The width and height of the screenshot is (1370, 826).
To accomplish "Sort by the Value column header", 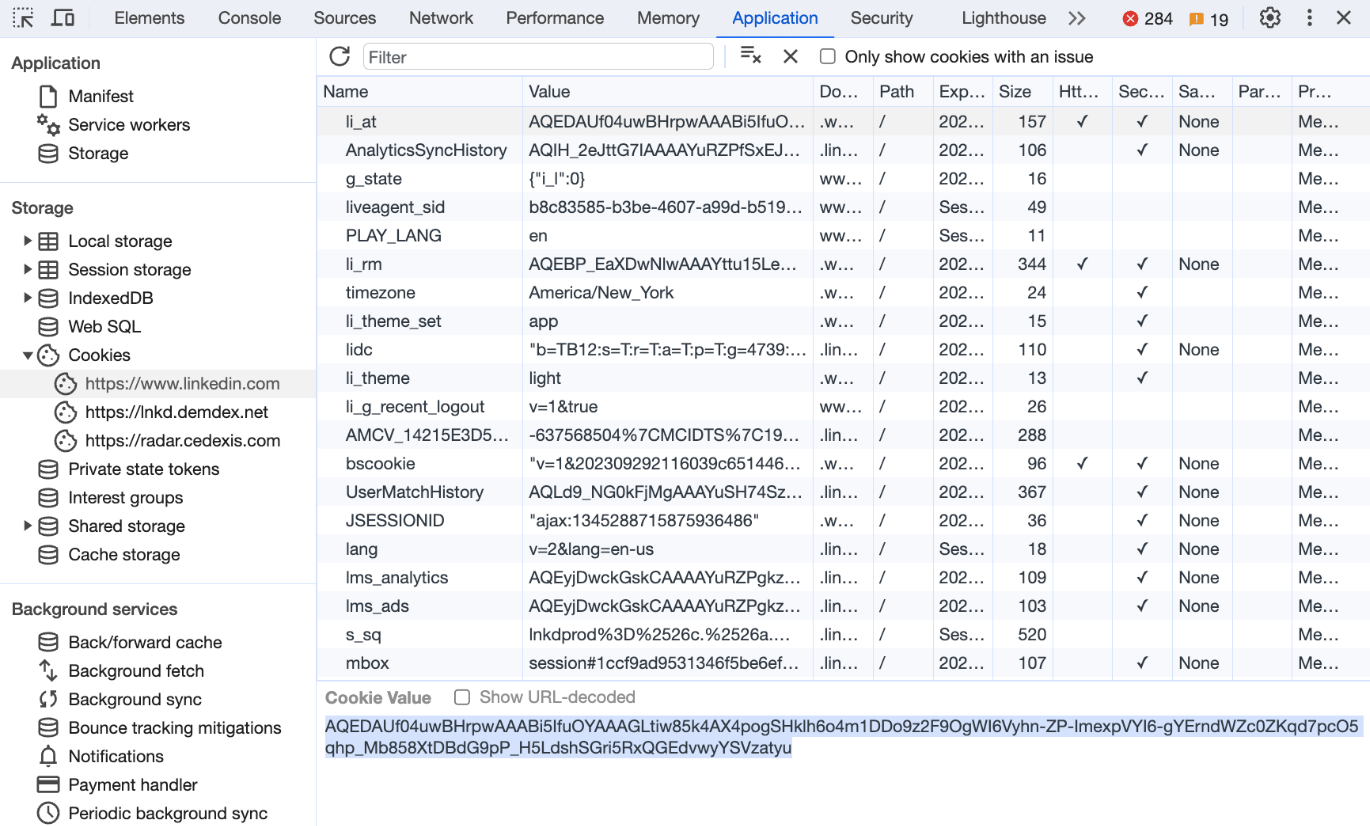I will (x=668, y=92).
